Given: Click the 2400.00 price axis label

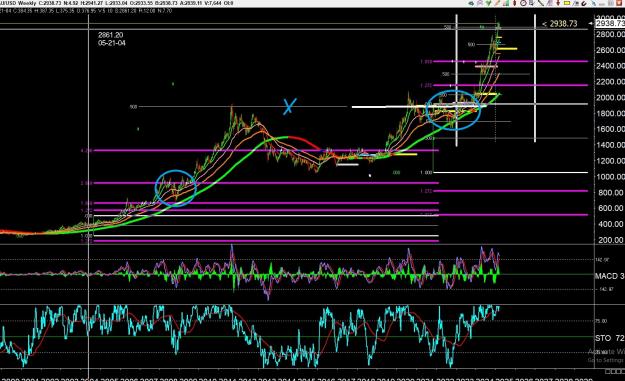Looking at the screenshot, I should pyautogui.click(x=610, y=66).
